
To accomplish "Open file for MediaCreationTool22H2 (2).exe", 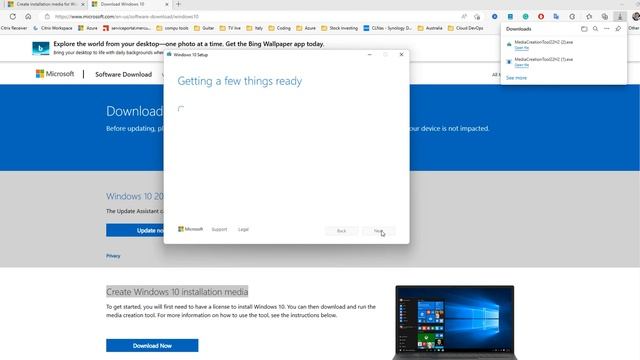I will coord(522,48).
